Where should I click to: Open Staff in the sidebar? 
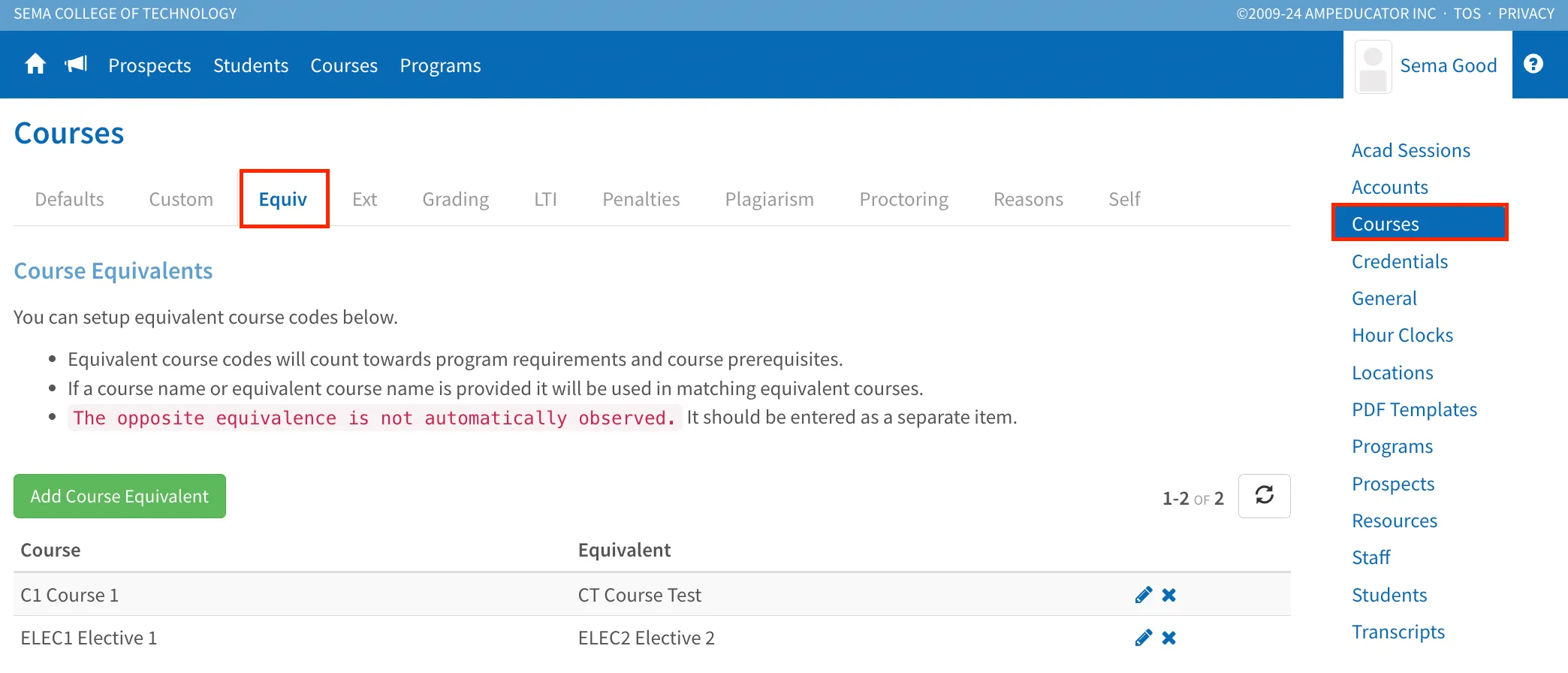(1371, 557)
